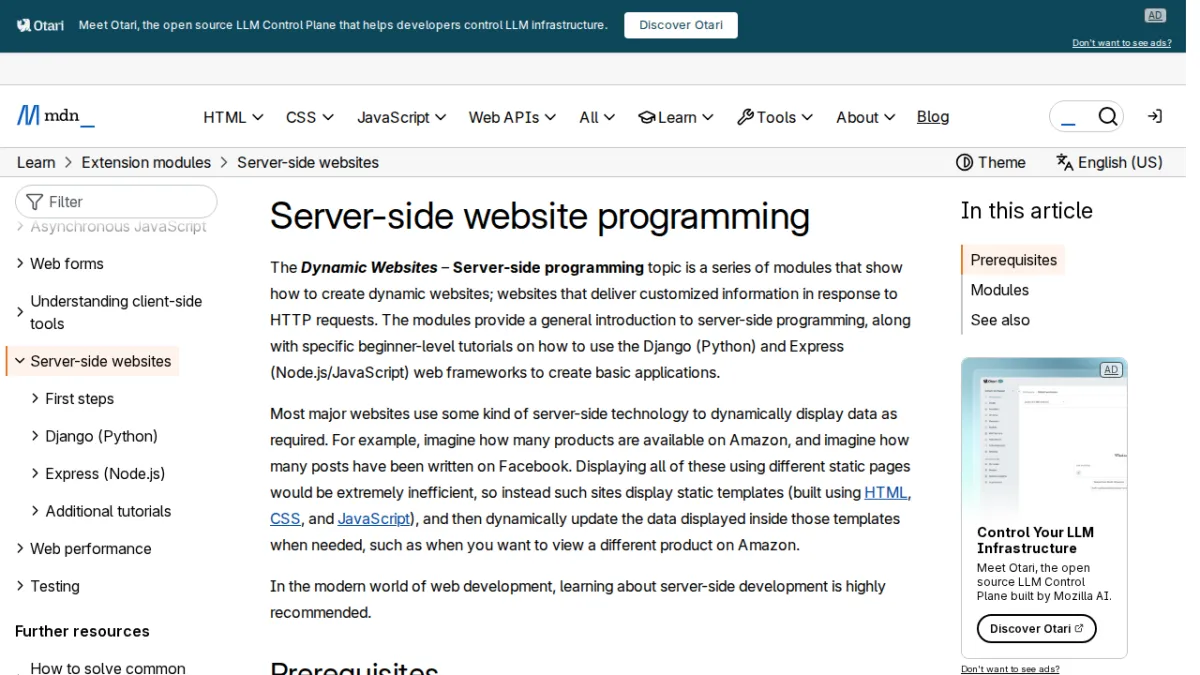This screenshot has height=675, width=1200.
Task: Open the Tools menu
Action: coord(775,117)
